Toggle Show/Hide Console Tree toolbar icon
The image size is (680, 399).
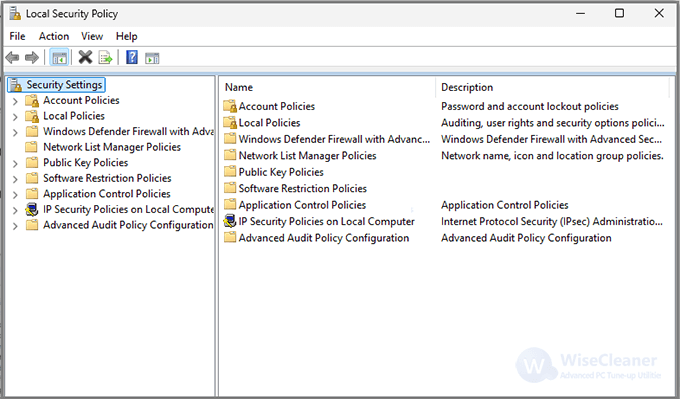tap(59, 57)
